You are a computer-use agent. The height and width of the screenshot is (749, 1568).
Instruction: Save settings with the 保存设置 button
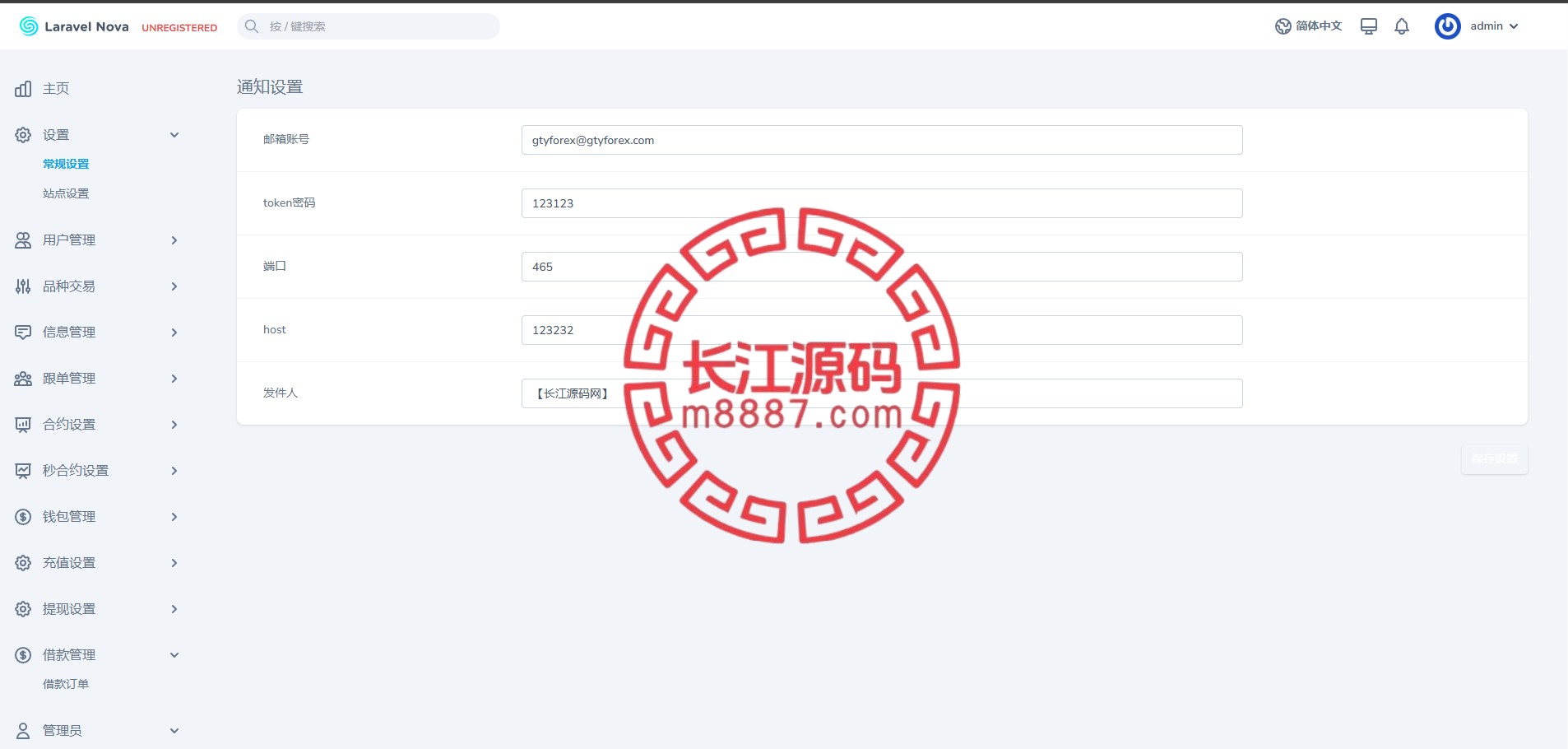point(1495,458)
